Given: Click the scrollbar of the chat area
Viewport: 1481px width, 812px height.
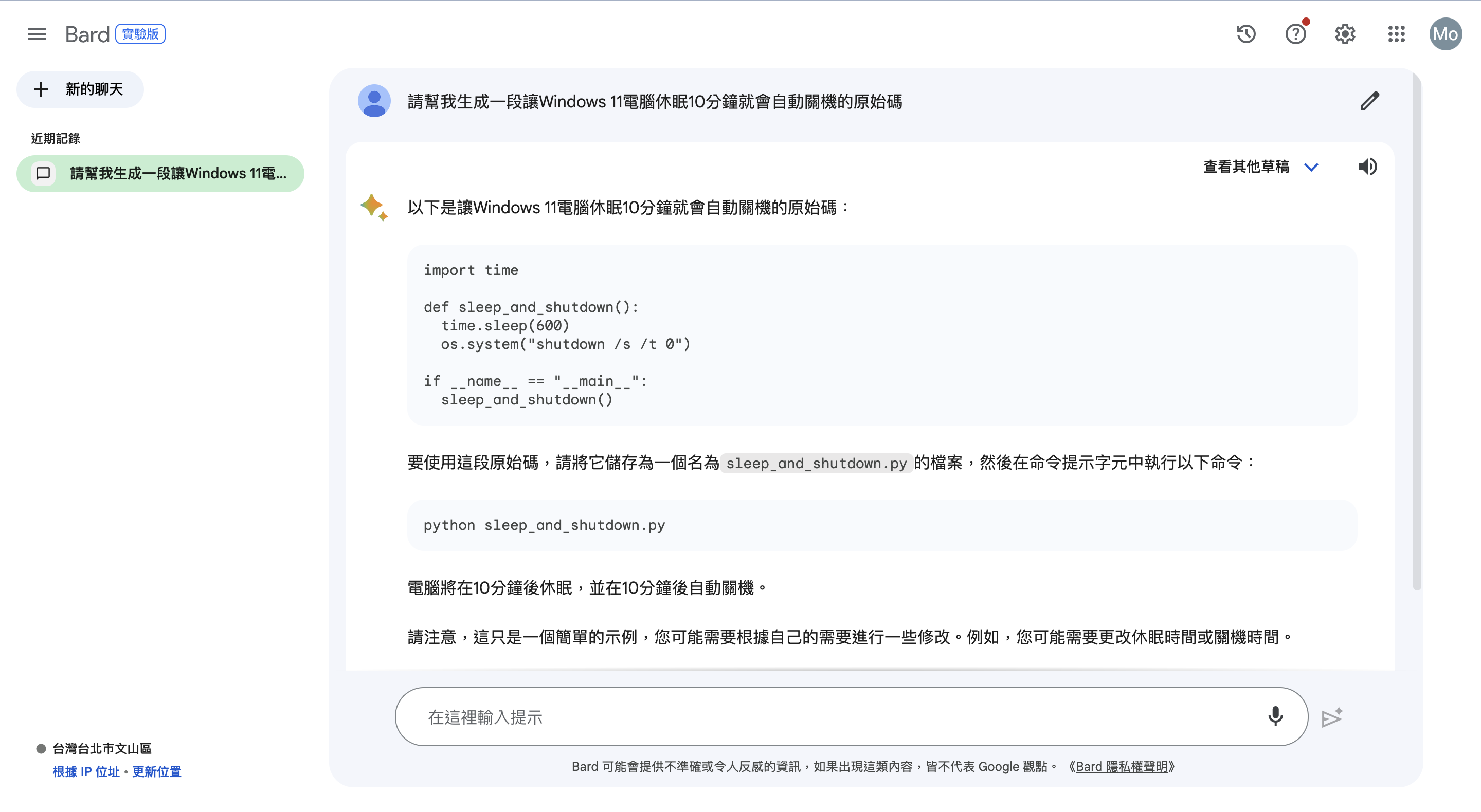Looking at the screenshot, I should pos(1417,332).
